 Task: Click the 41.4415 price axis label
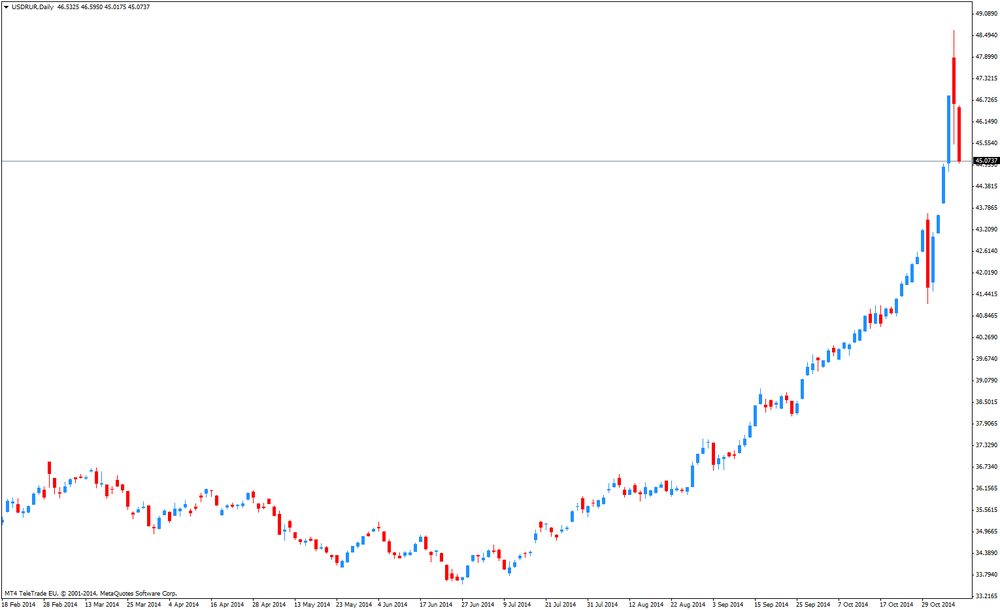pyautogui.click(x=986, y=294)
